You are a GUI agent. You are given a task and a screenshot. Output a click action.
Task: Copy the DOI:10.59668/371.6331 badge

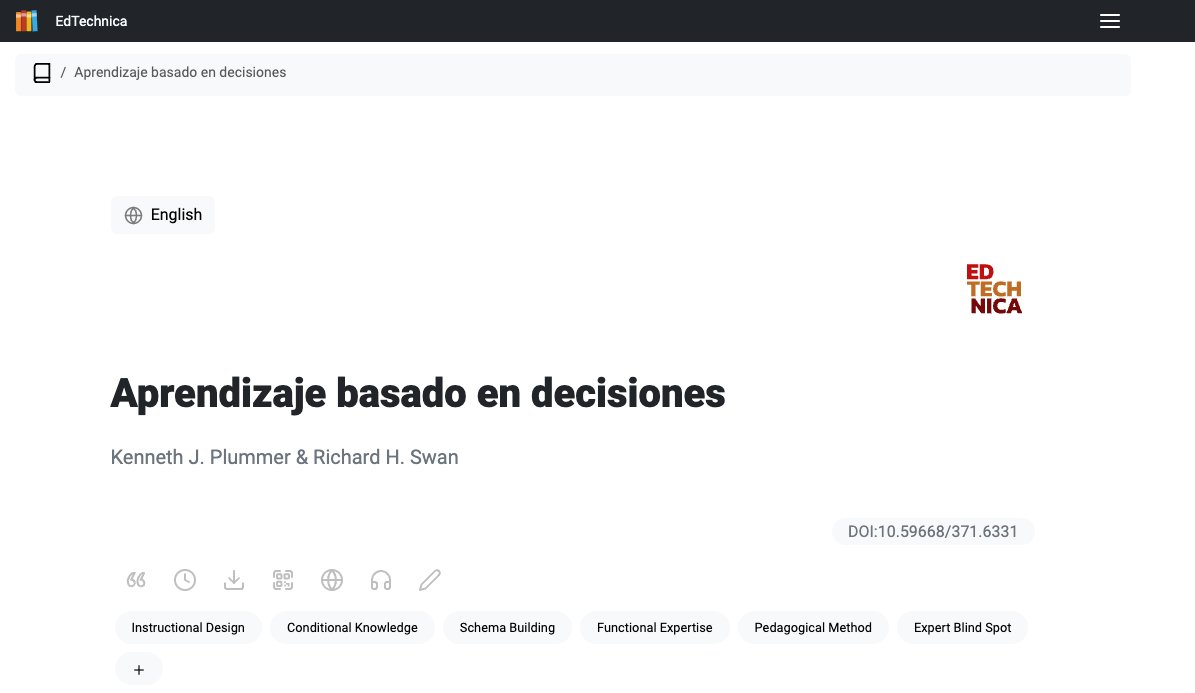point(933,531)
